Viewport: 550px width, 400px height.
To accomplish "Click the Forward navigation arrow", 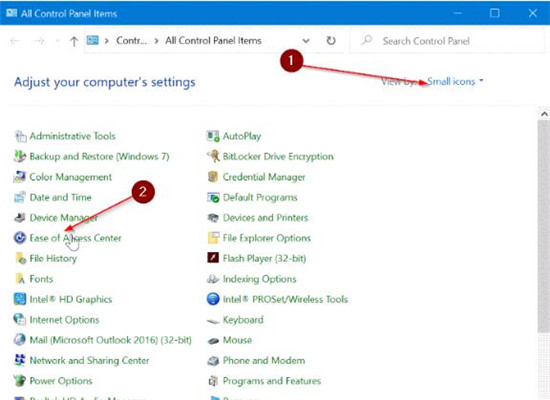I will [39, 41].
